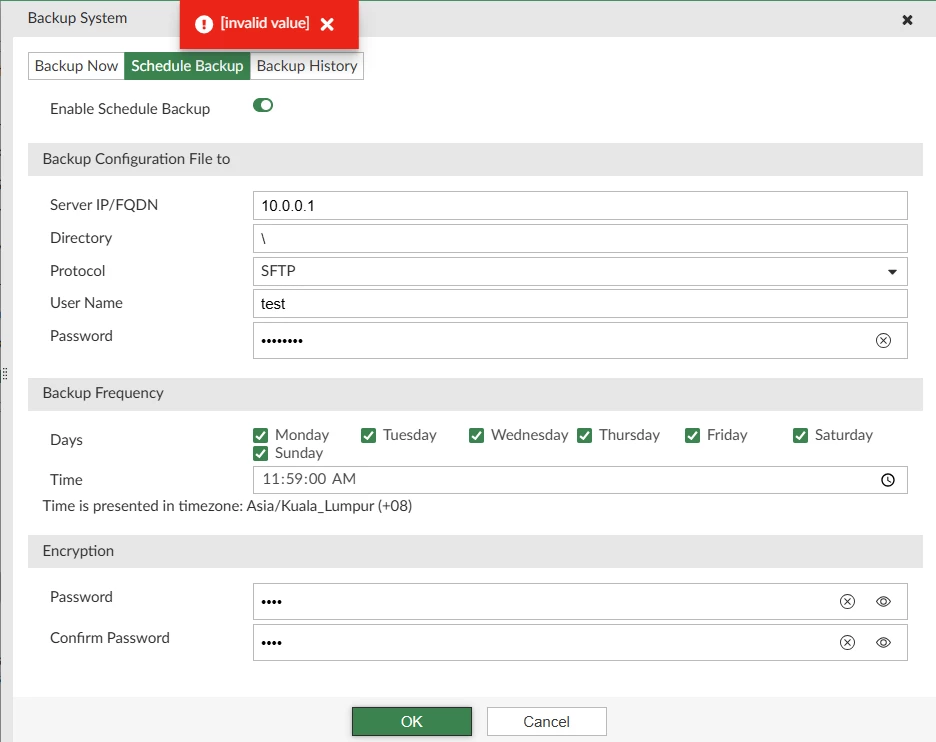The height and width of the screenshot is (742, 936).
Task: Disable the Enable Schedule Backup toggle
Action: click(263, 105)
